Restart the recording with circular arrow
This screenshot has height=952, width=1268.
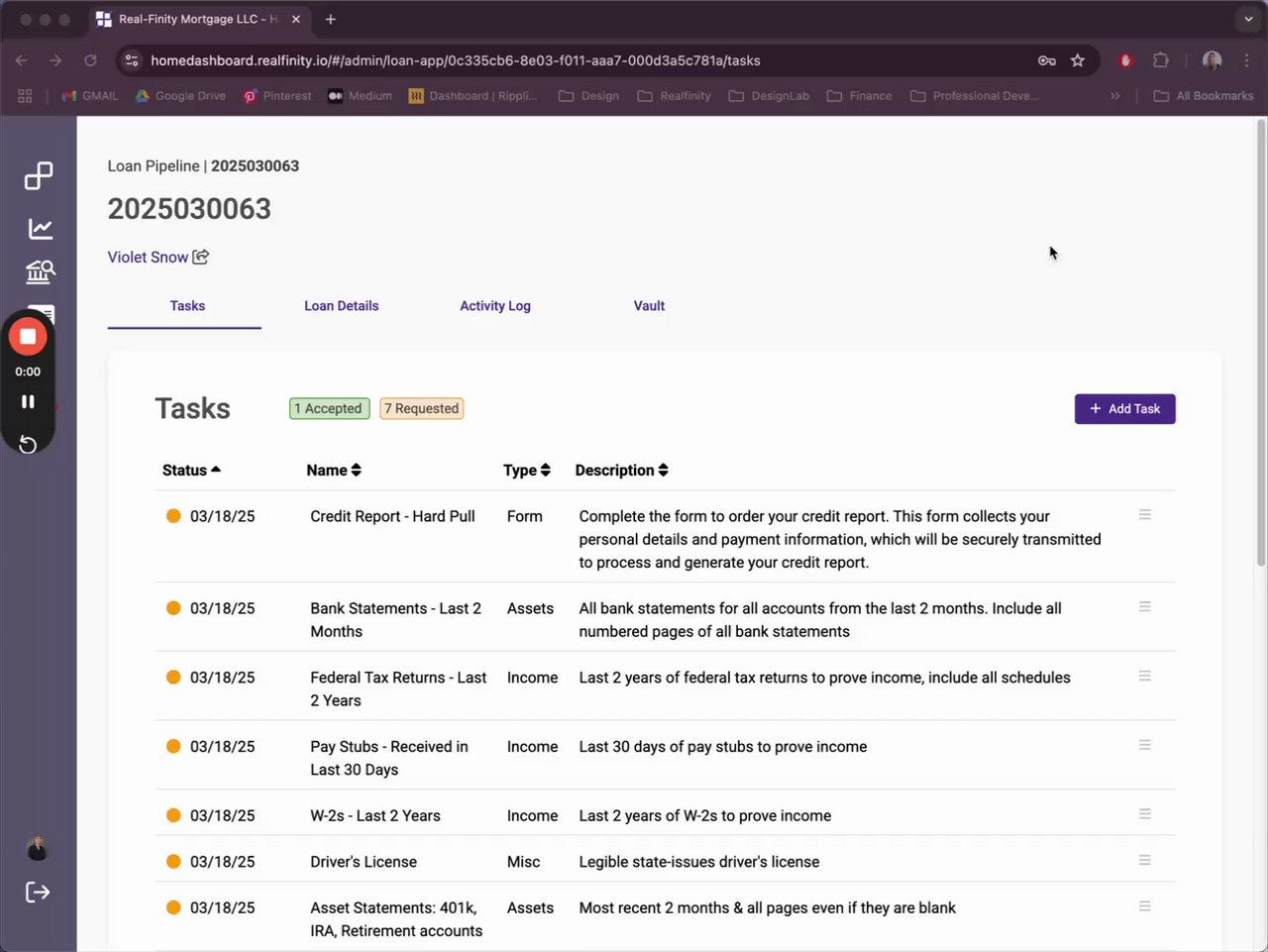click(28, 444)
